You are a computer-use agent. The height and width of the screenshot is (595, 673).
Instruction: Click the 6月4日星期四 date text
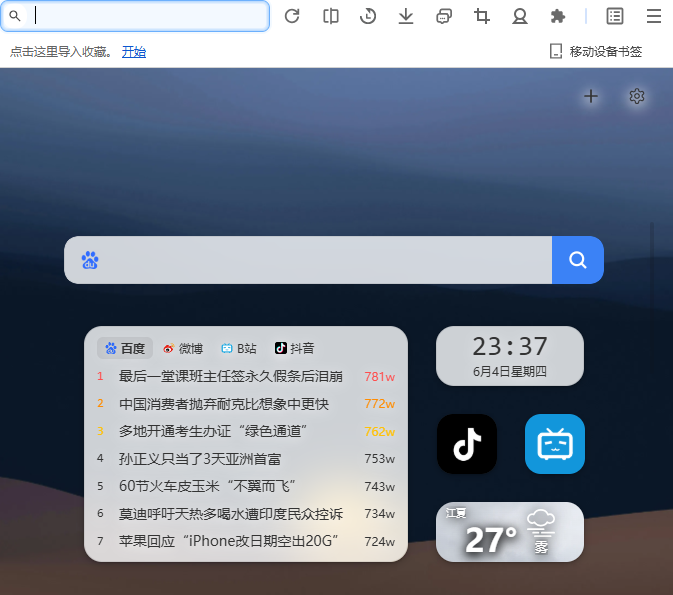pyautogui.click(x=510, y=372)
